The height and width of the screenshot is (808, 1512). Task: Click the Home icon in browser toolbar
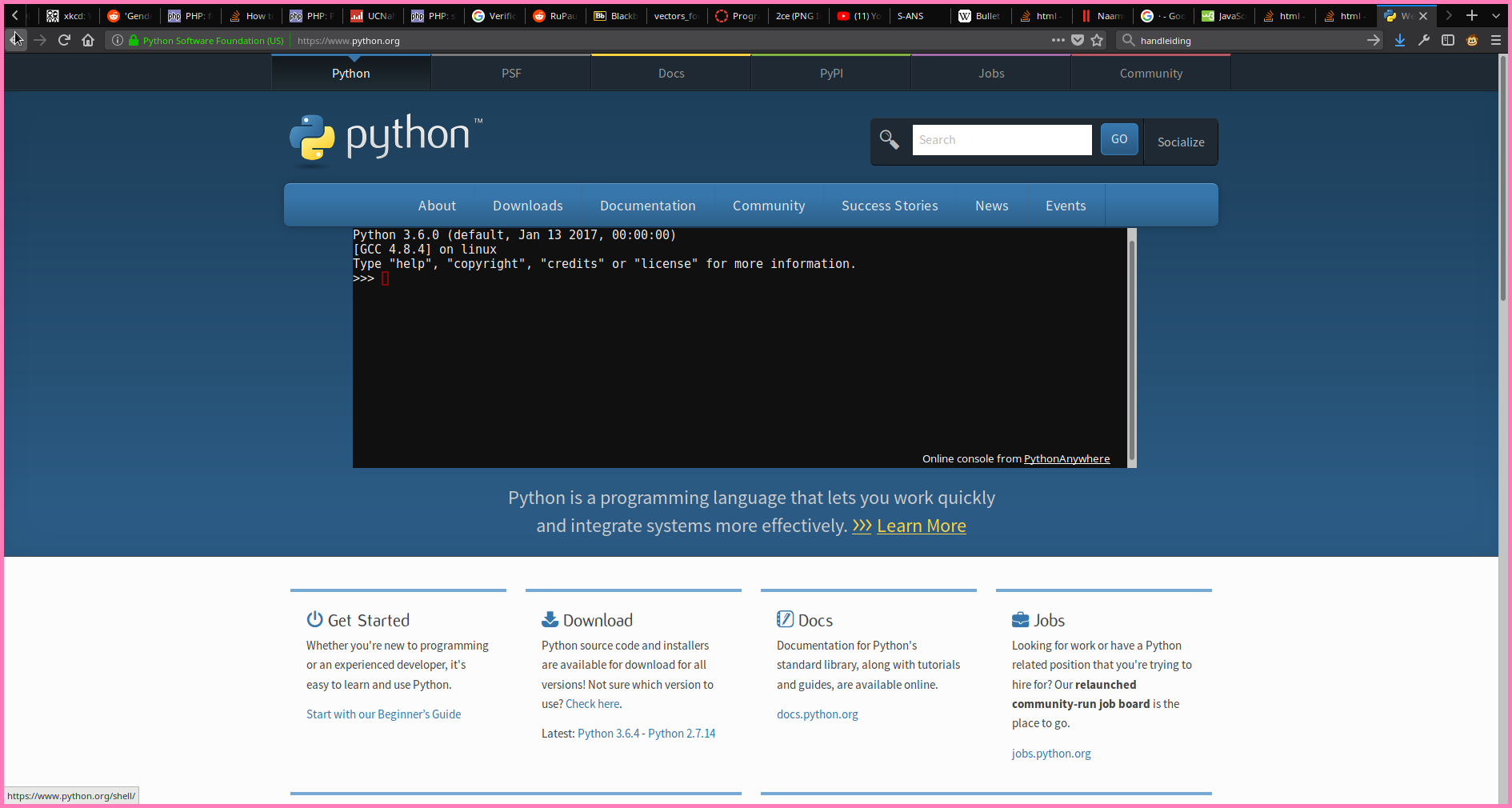tap(88, 40)
